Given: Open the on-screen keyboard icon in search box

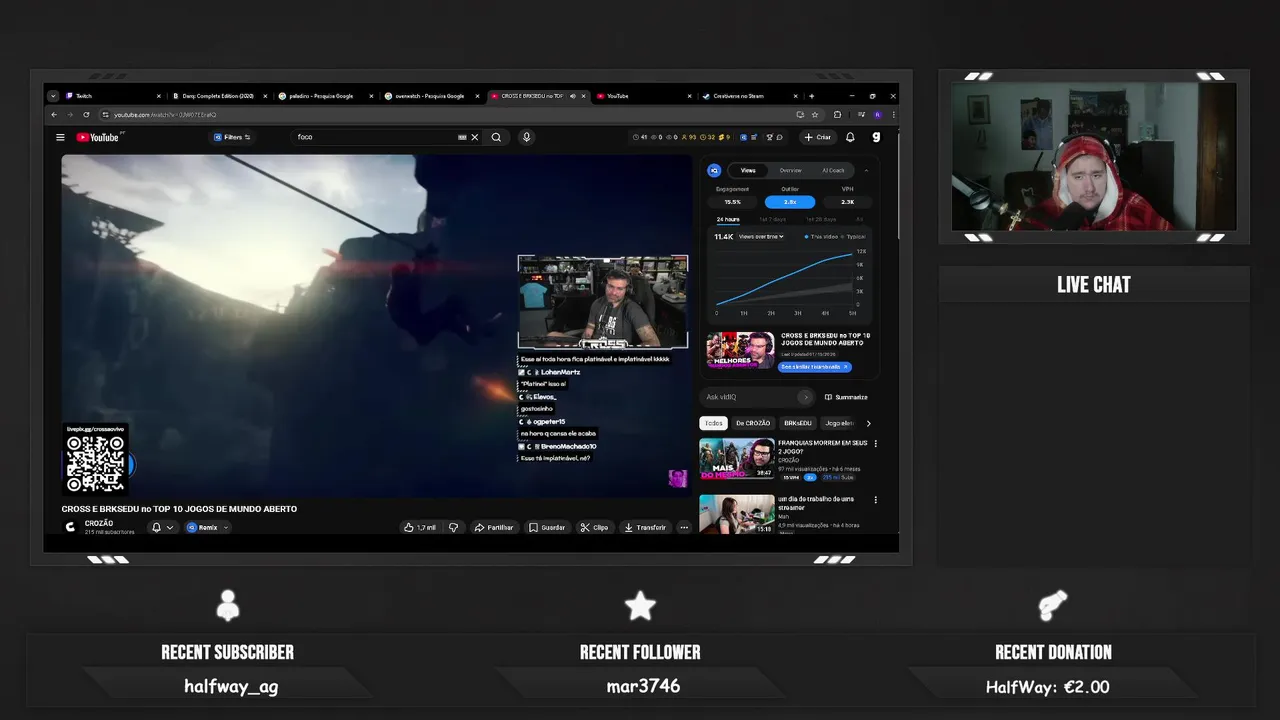Looking at the screenshot, I should 462,137.
